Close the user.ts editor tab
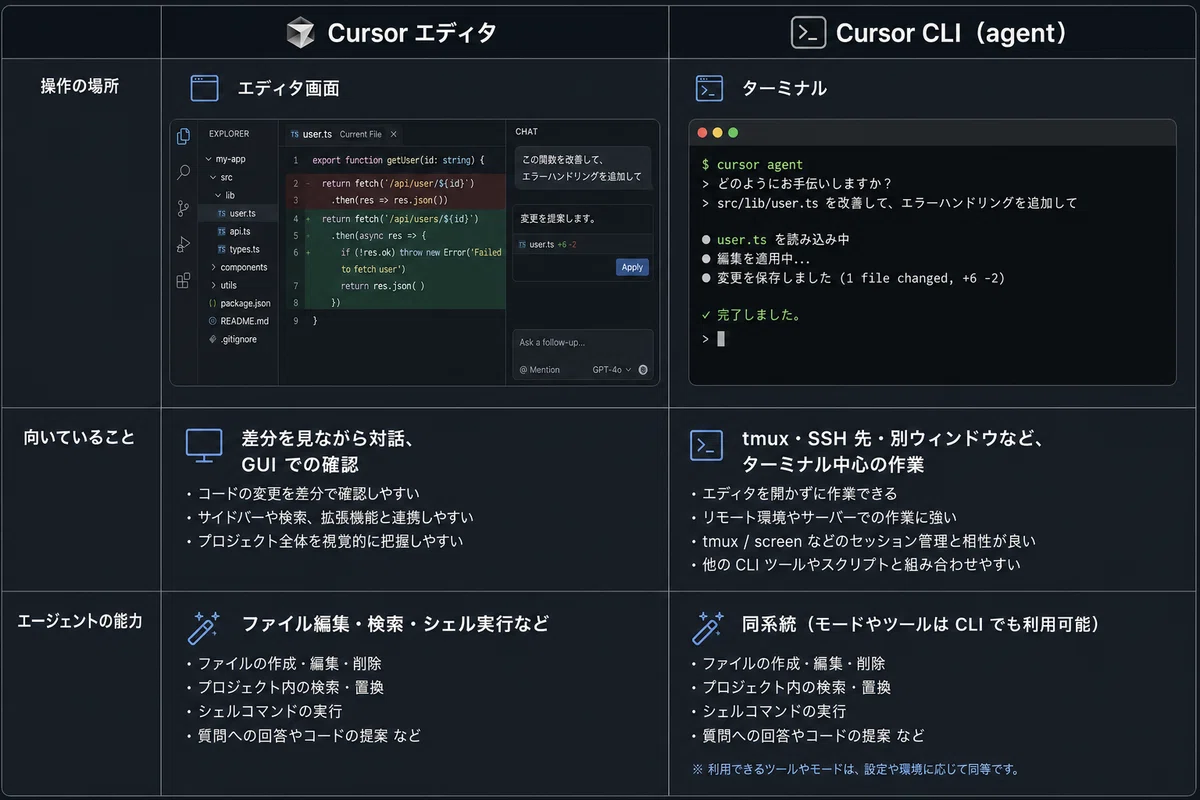The image size is (1200, 800). [393, 134]
